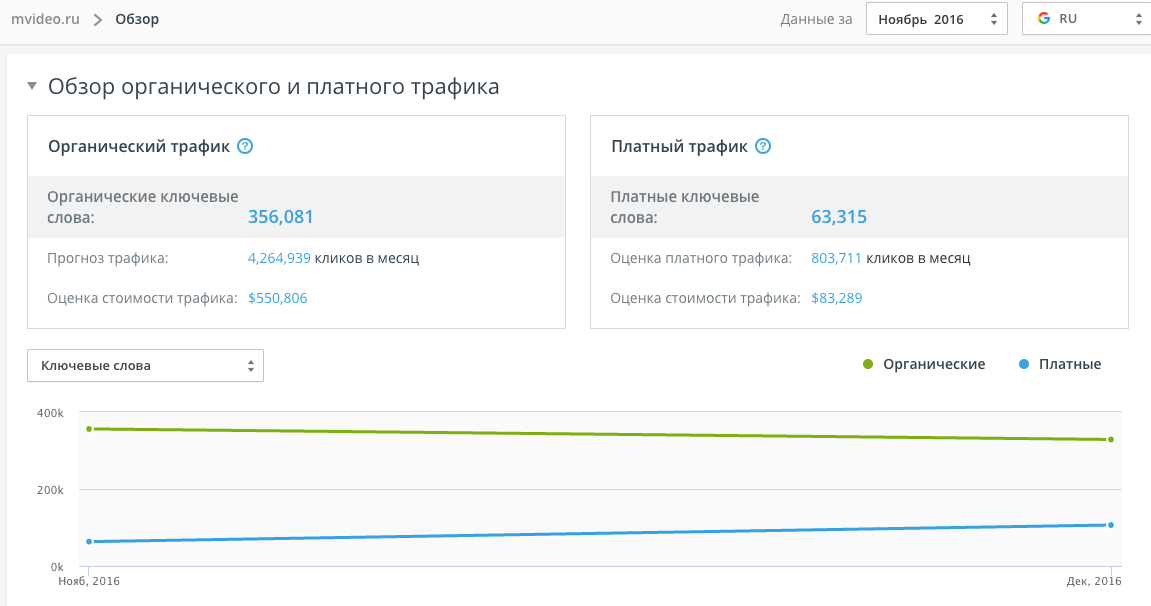Viewport: 1151px width, 606px height.
Task: Open the Ключевые слова metric dropdown
Action: (x=145, y=366)
